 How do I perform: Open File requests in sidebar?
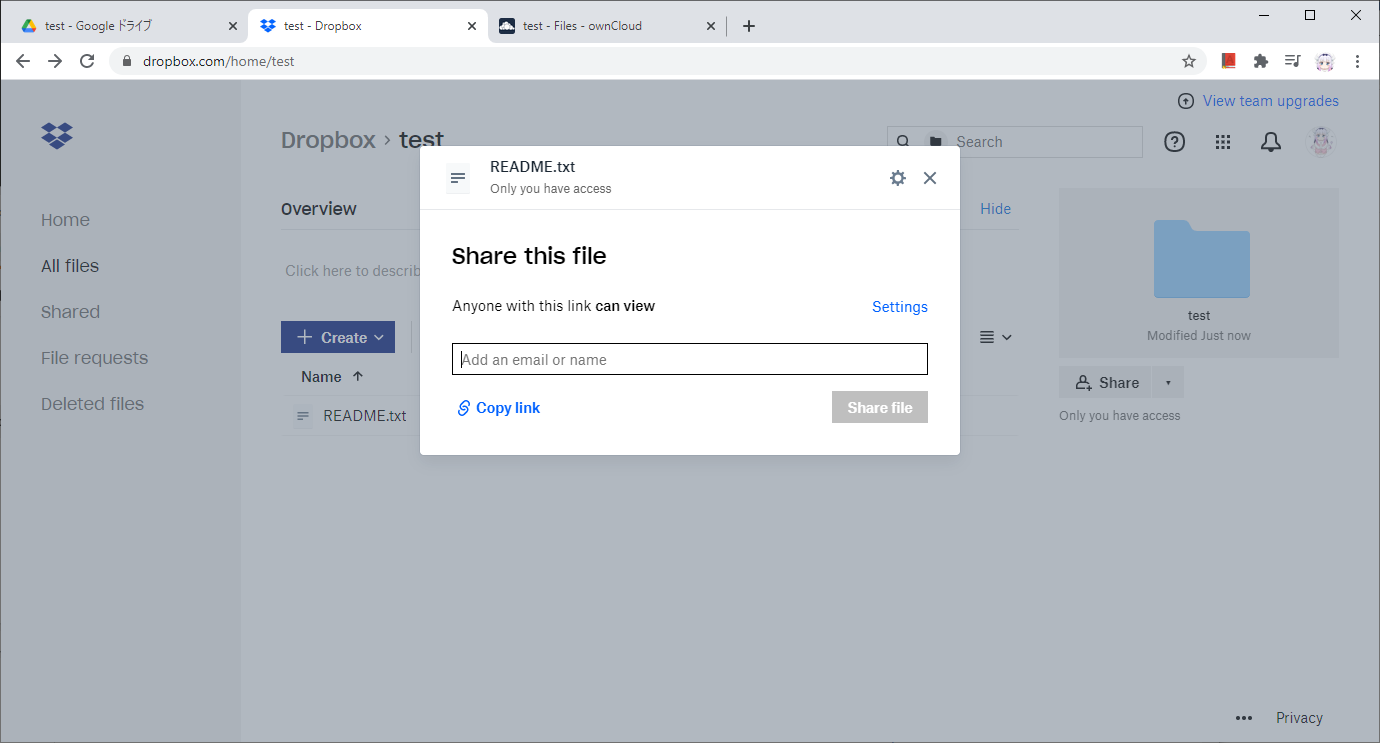[94, 358]
